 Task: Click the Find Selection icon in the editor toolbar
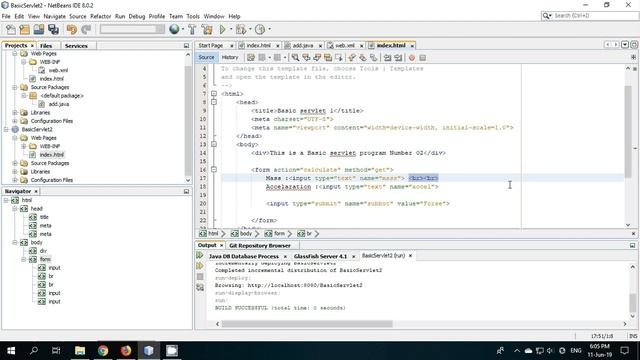295,58
